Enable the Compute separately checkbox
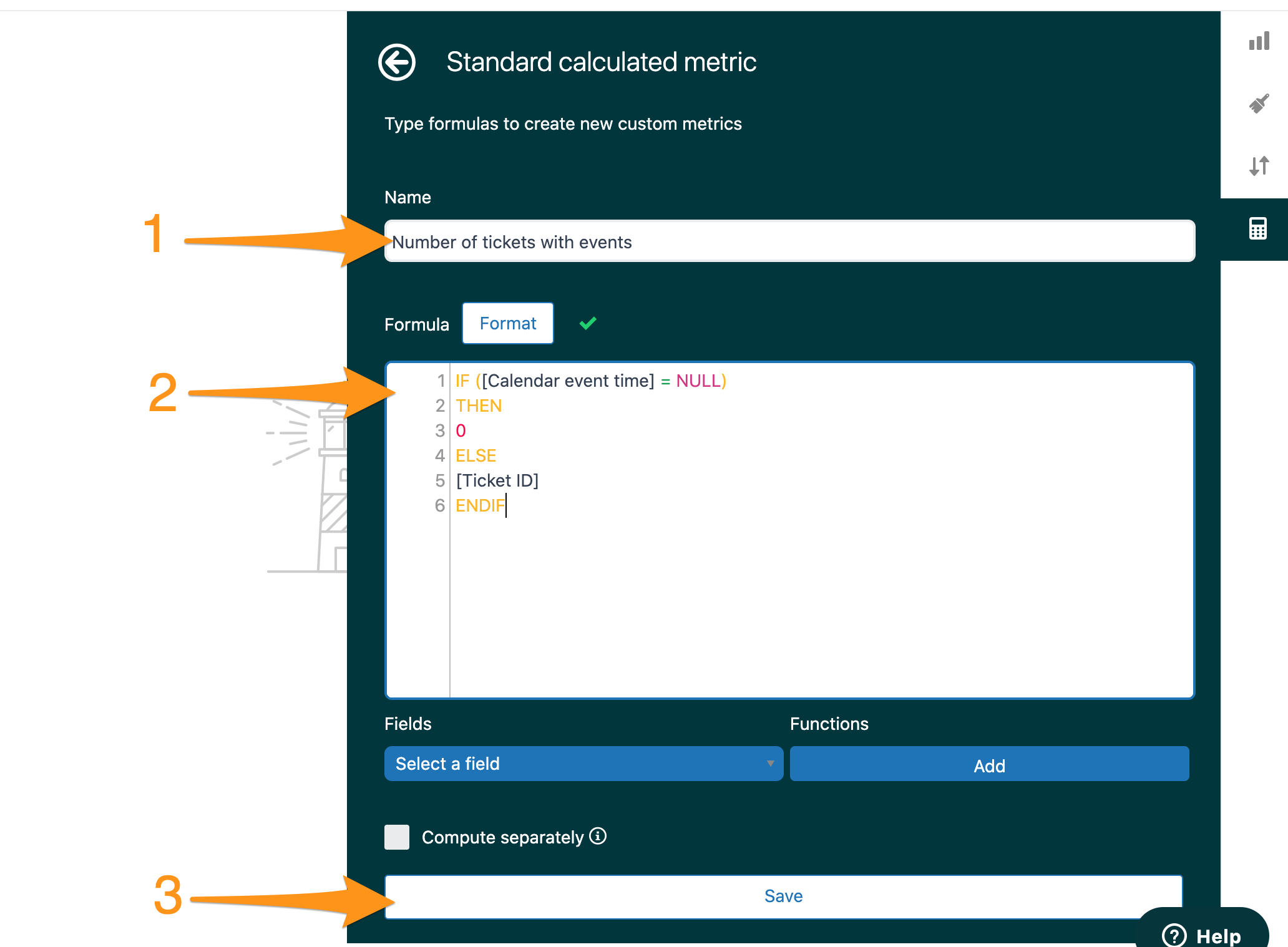 (x=397, y=837)
